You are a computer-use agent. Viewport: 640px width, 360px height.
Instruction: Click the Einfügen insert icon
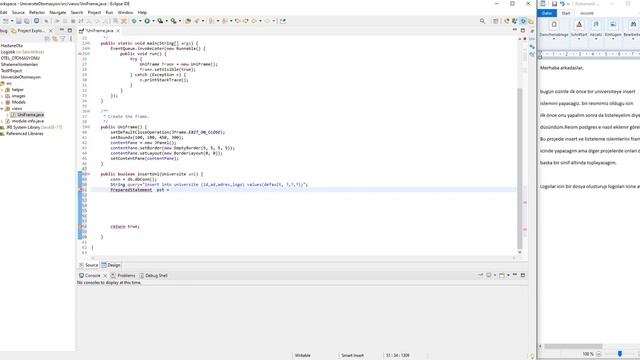point(613,25)
